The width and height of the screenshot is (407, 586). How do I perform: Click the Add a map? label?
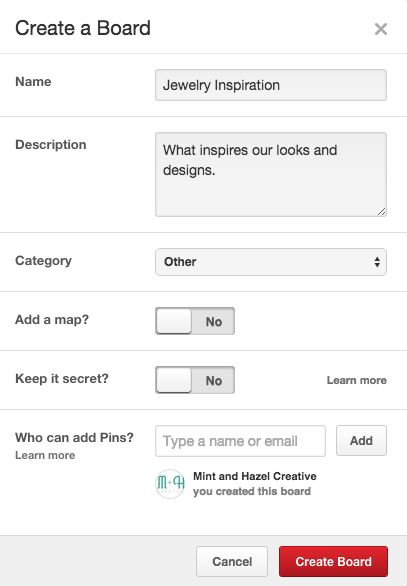pyautogui.click(x=52, y=320)
